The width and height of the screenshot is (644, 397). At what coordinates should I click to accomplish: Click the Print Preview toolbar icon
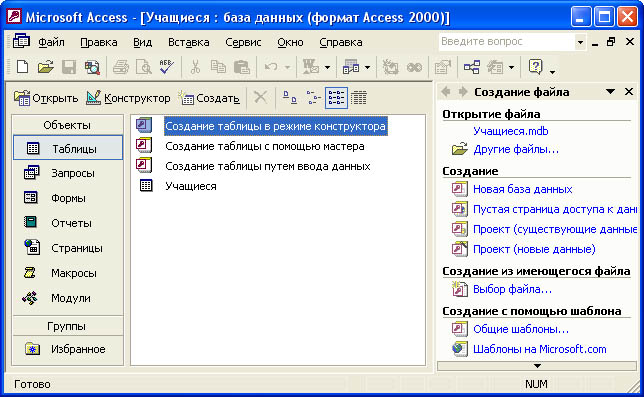[x=144, y=67]
